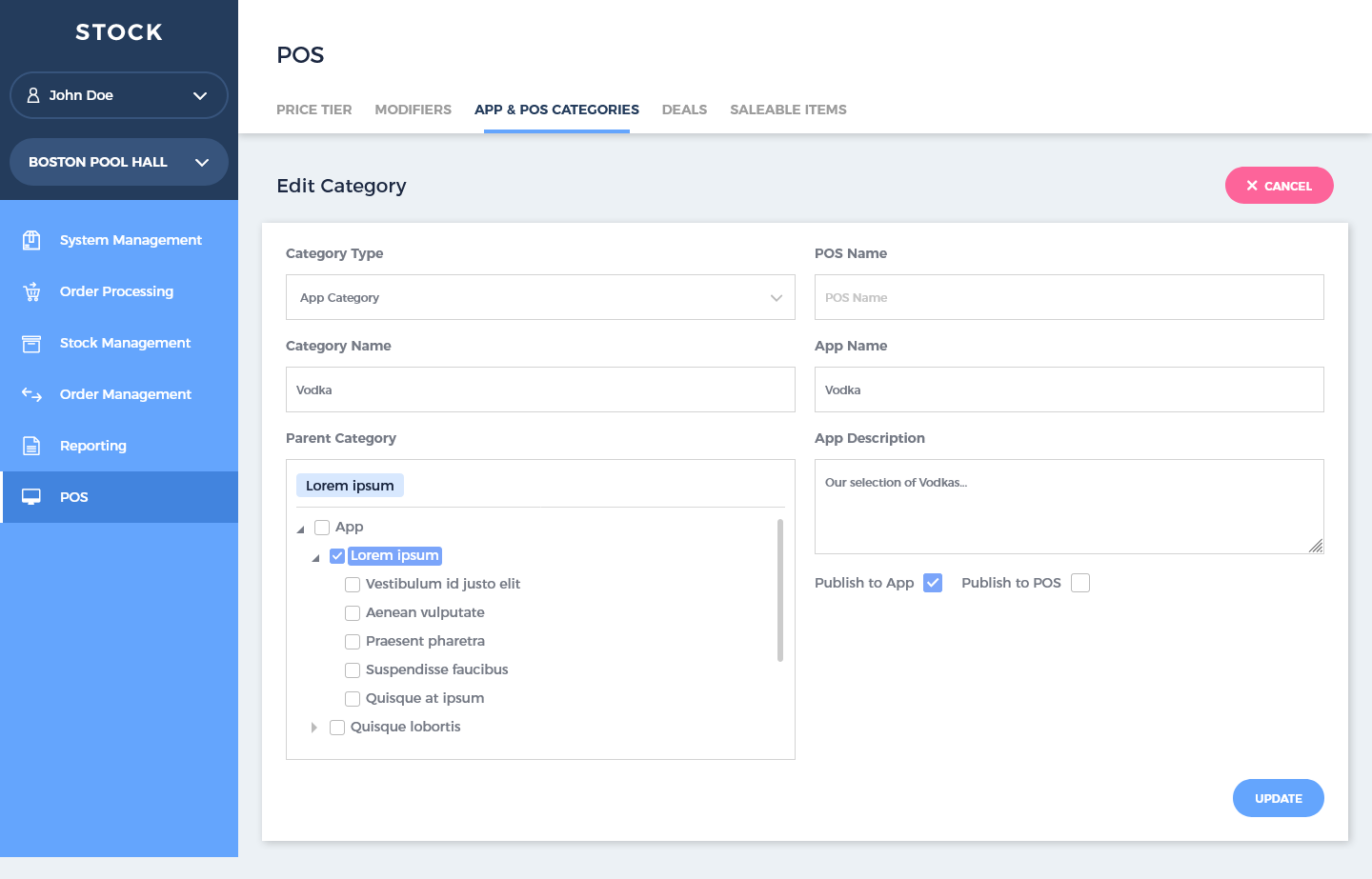The width and height of the screenshot is (1372, 879).
Task: Open the Saleable Items tab
Action: click(x=788, y=110)
